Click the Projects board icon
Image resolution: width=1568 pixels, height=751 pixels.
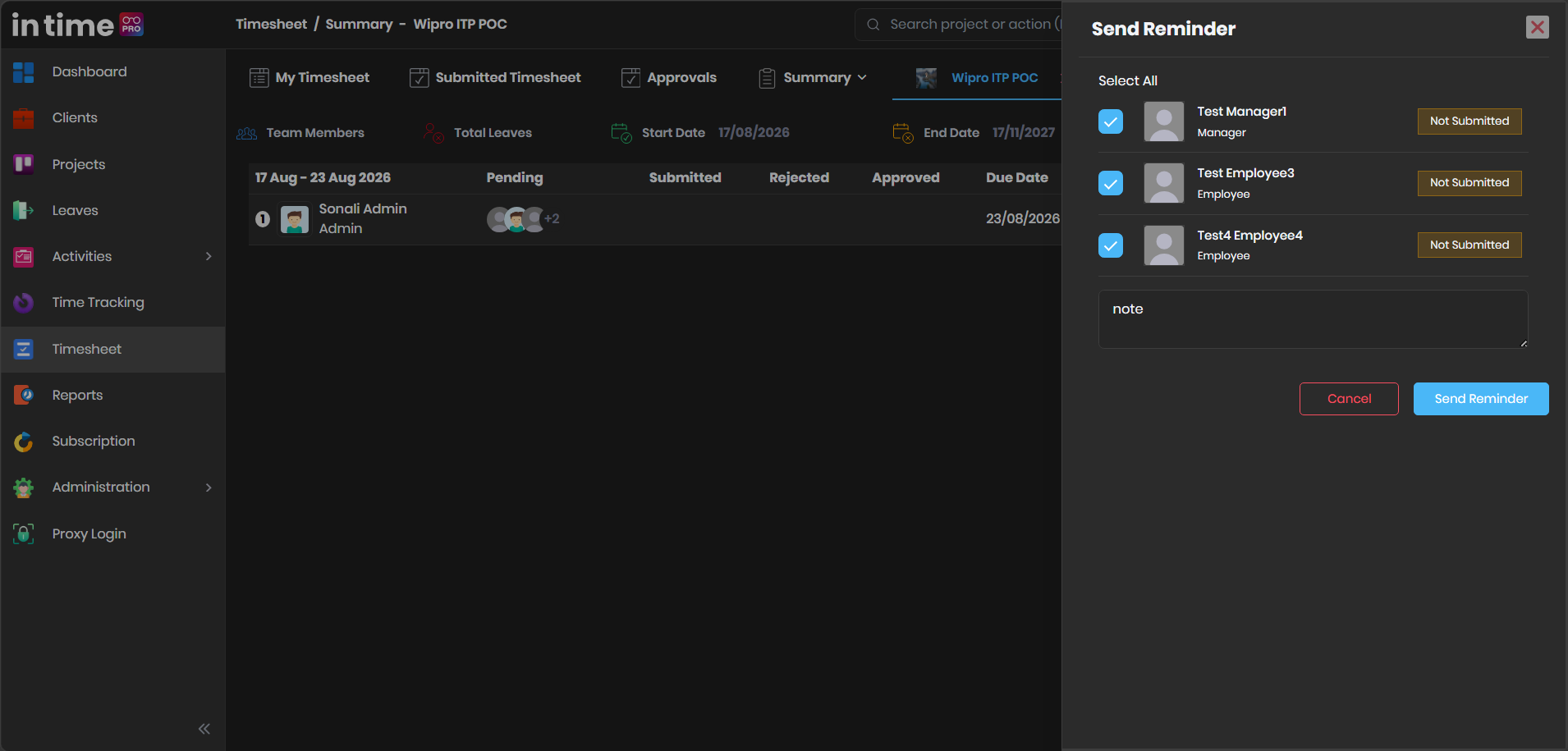[24, 164]
